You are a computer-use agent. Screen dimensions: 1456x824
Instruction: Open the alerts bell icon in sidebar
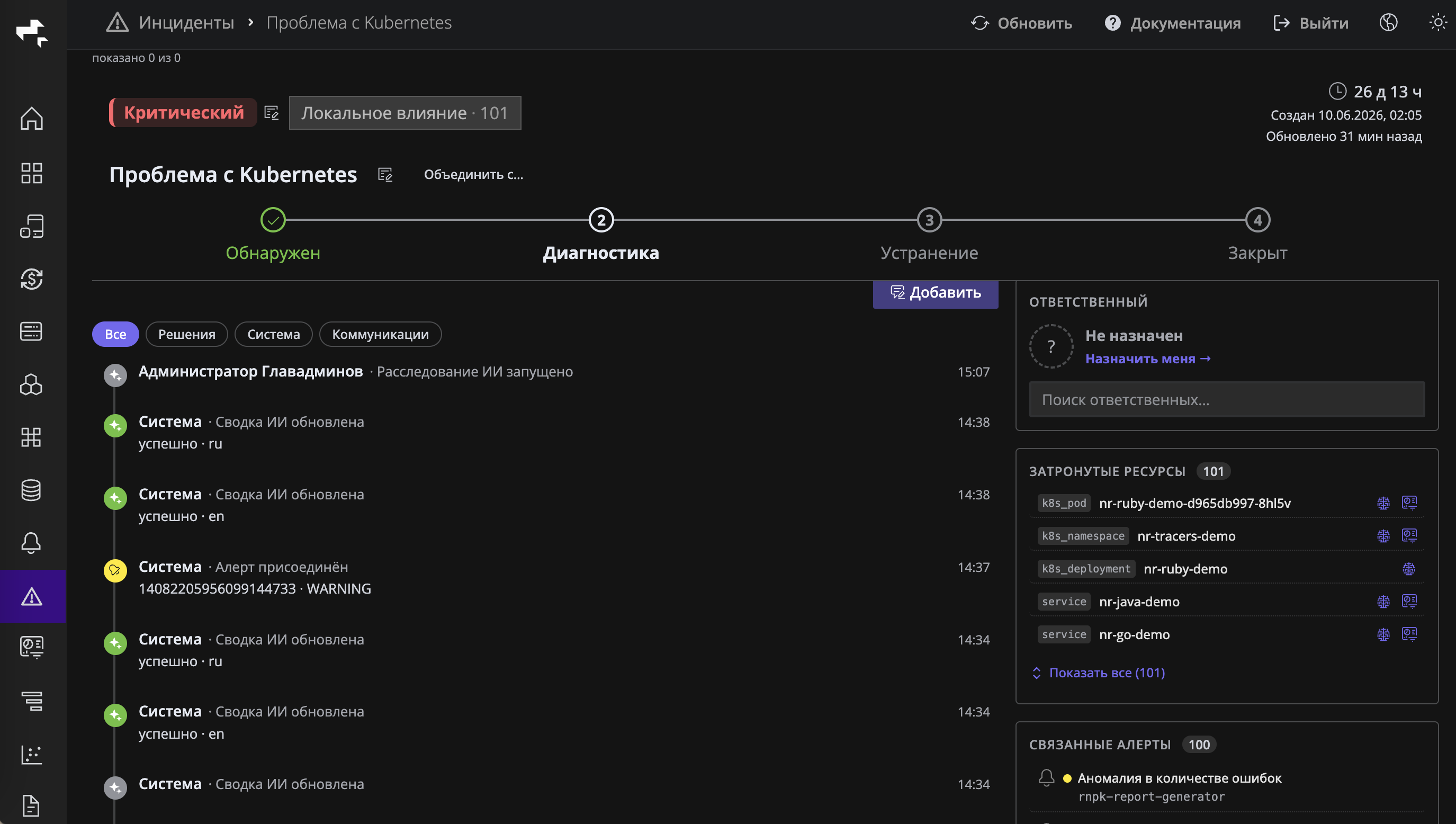[32, 543]
